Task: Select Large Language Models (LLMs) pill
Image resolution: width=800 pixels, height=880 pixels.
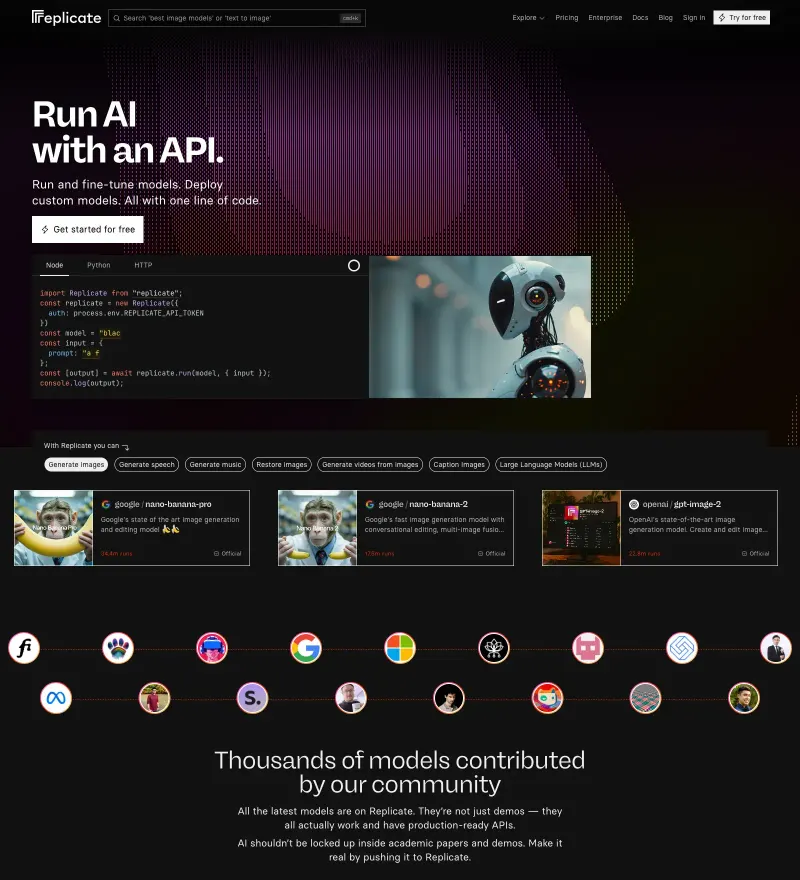Action: pos(551,465)
